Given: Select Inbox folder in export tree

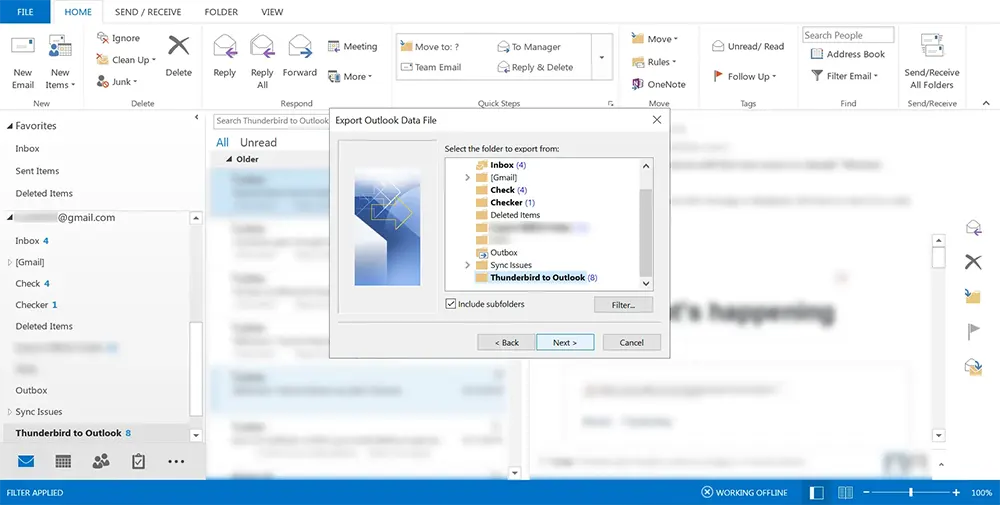Looking at the screenshot, I should 501,165.
